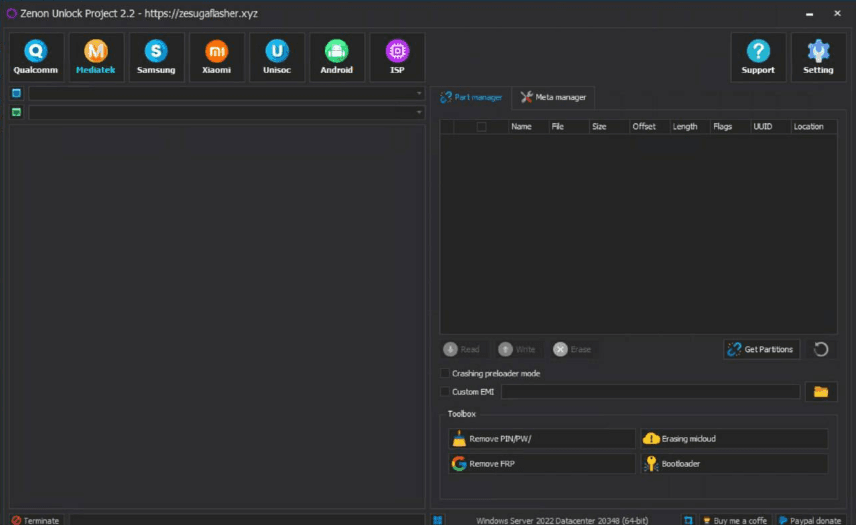Switch to the Part manager tab

[471, 98]
